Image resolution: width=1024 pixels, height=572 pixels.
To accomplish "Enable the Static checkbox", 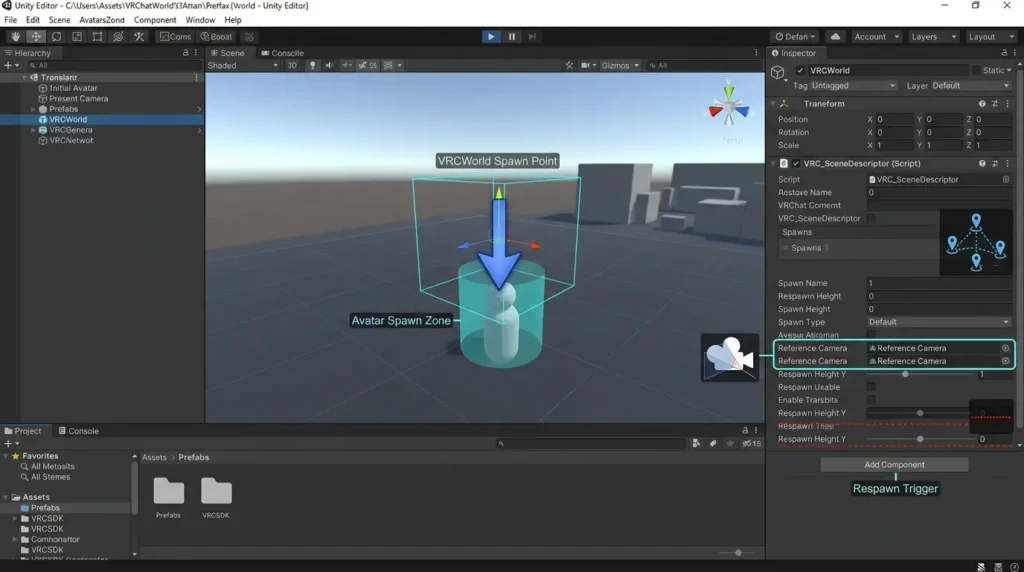I will coord(976,71).
